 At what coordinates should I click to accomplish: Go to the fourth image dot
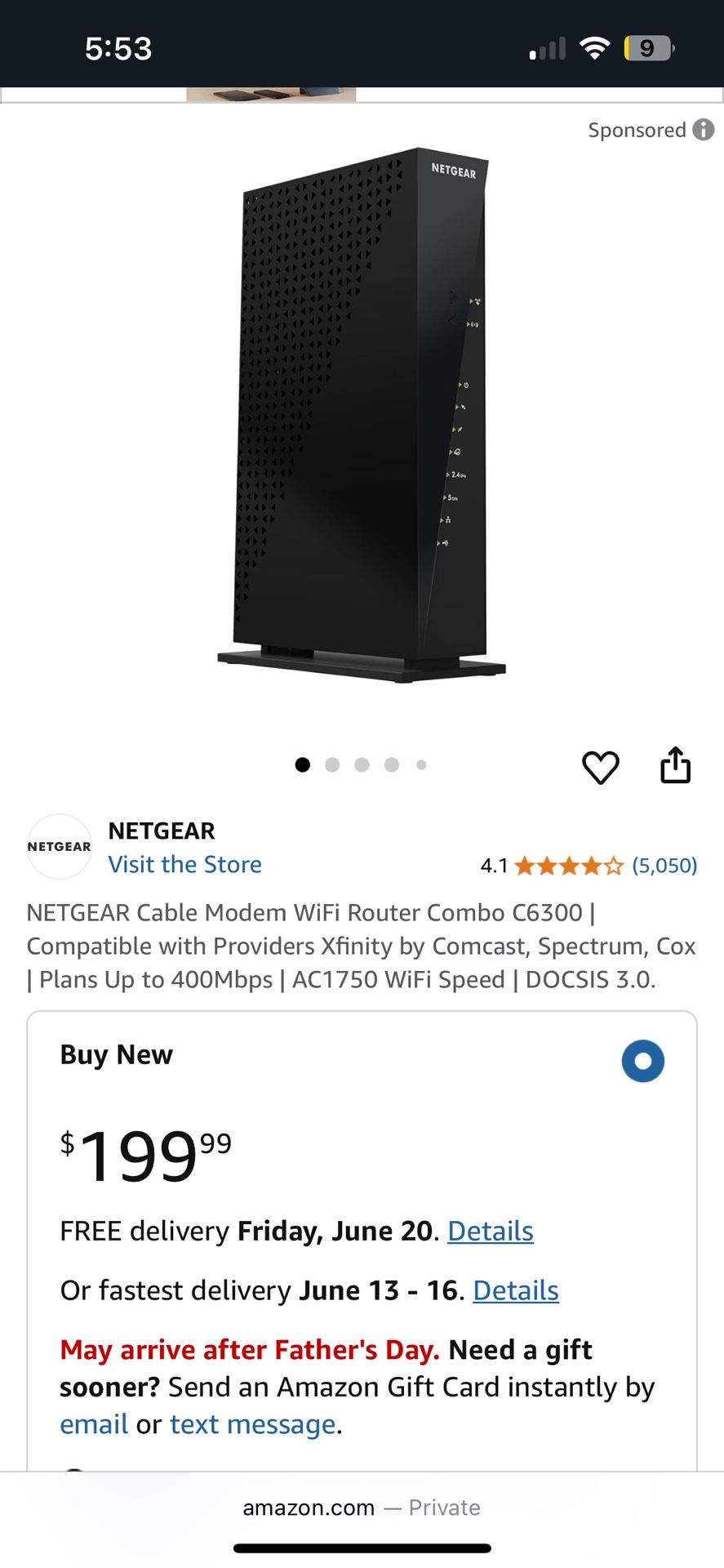[x=392, y=765]
